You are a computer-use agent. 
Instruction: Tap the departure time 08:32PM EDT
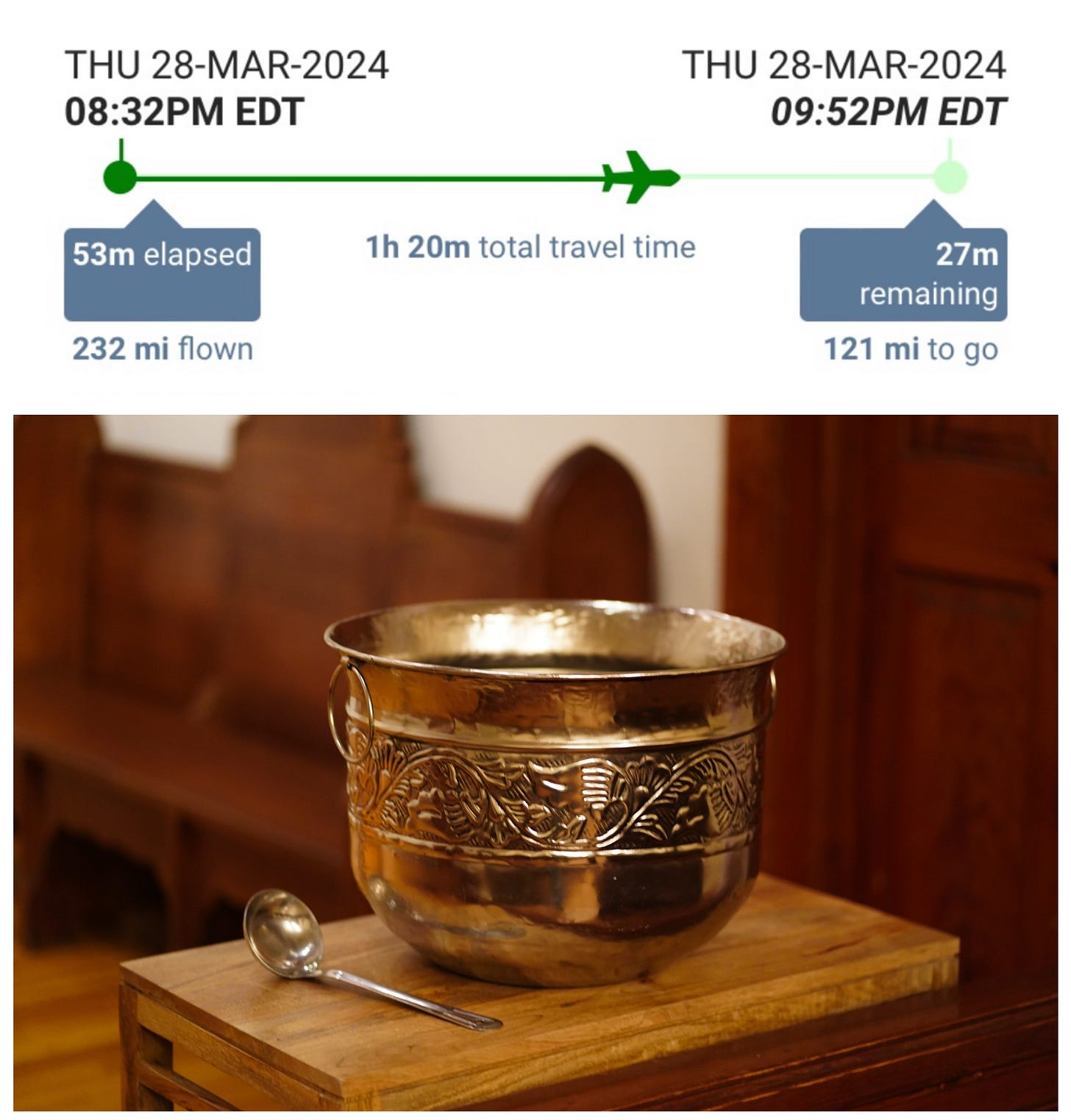pyautogui.click(x=184, y=113)
